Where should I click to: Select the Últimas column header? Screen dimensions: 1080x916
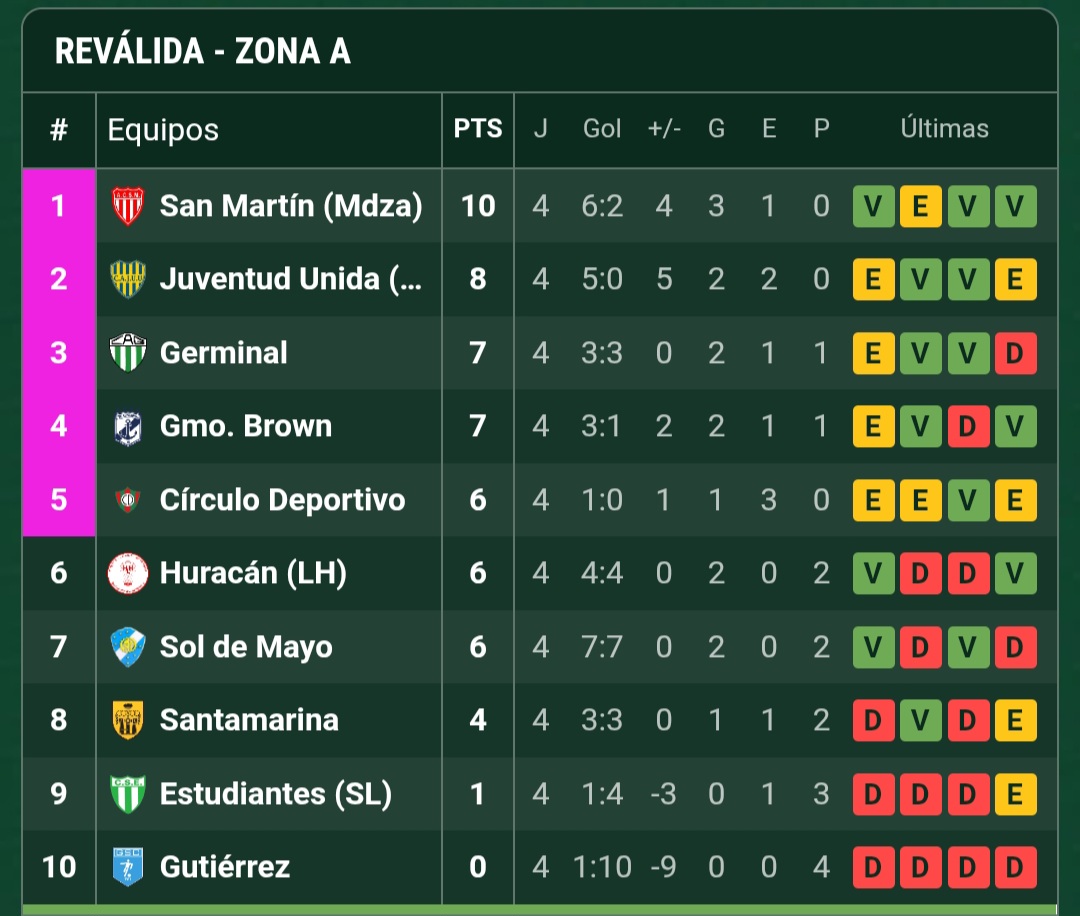944,129
